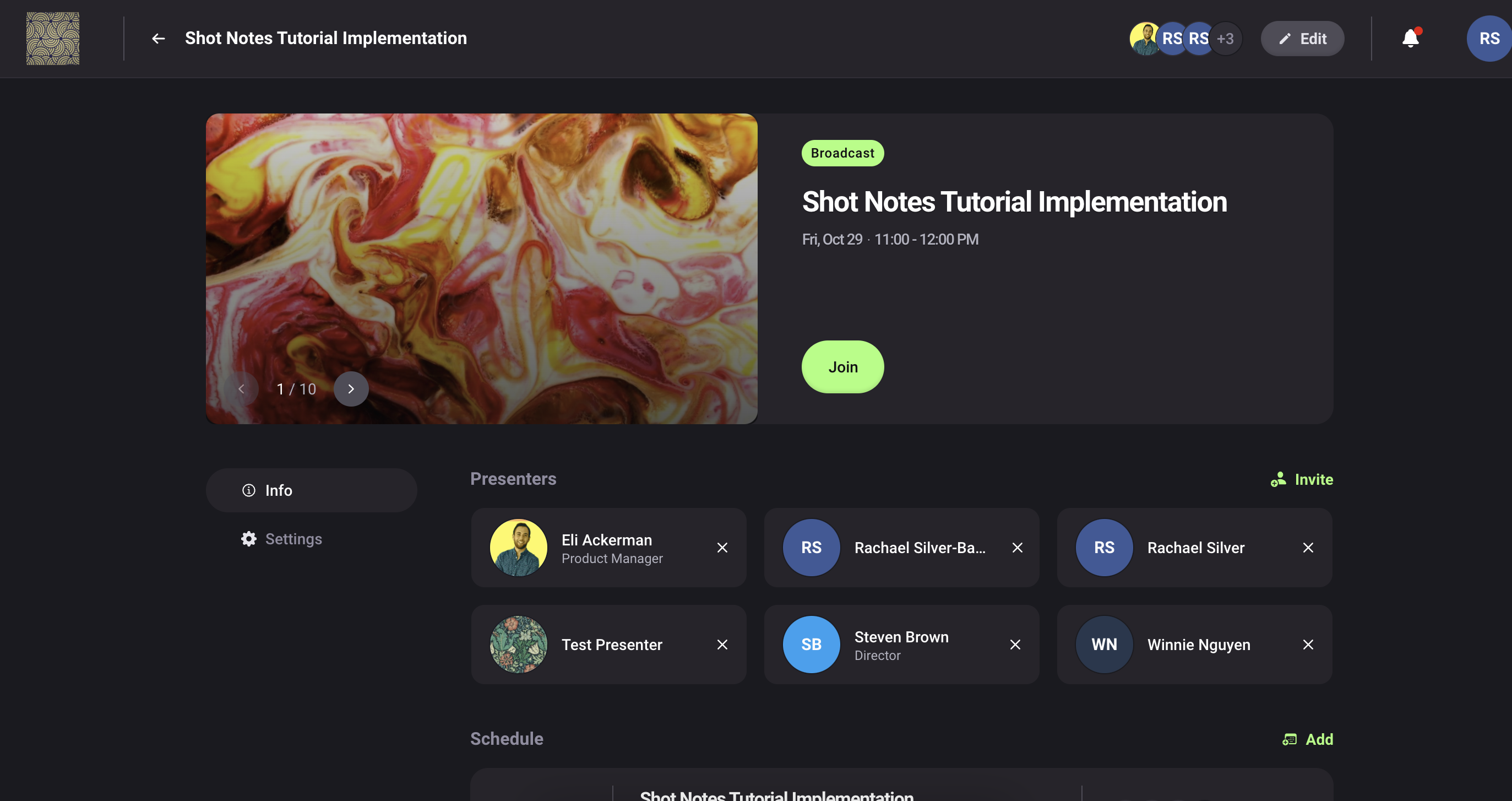Click RS avatar on Rachael Silver-Ba... card
This screenshot has width=1512, height=801.
coord(811,548)
